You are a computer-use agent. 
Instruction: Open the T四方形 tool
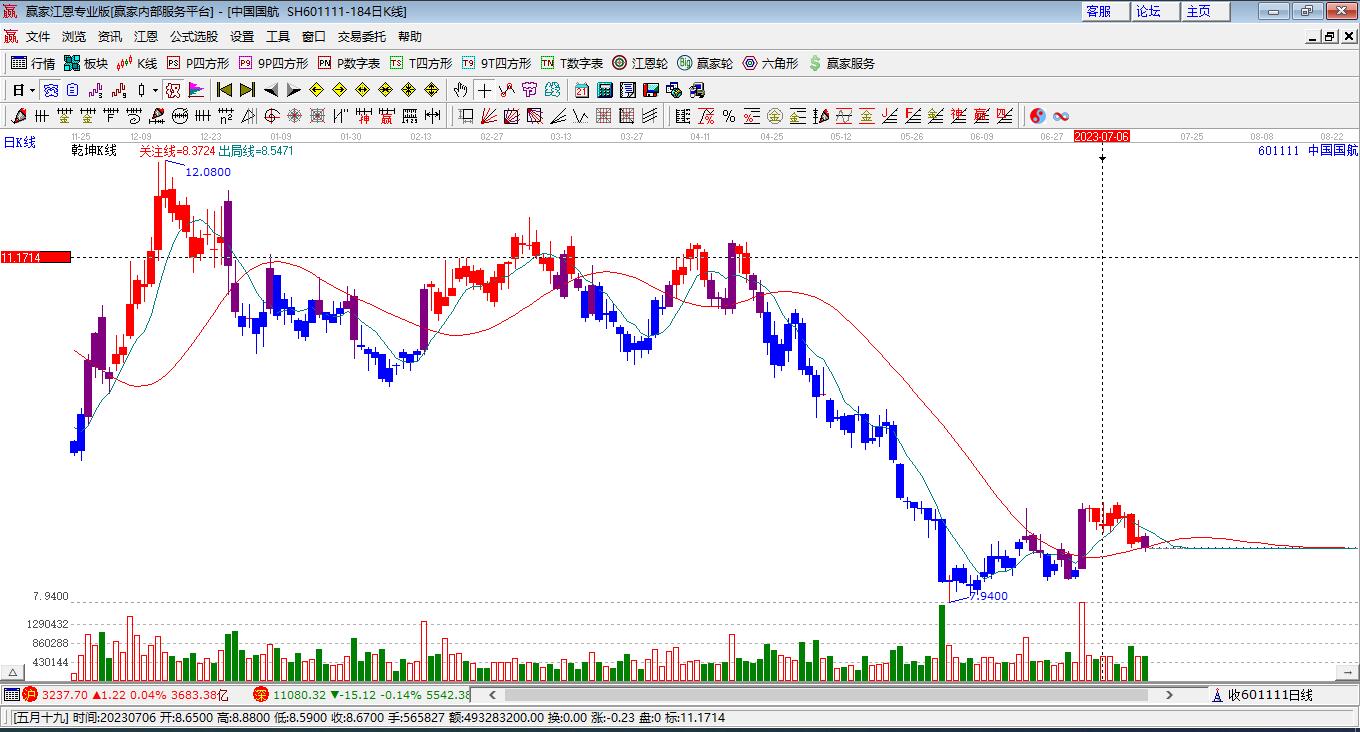[420, 63]
